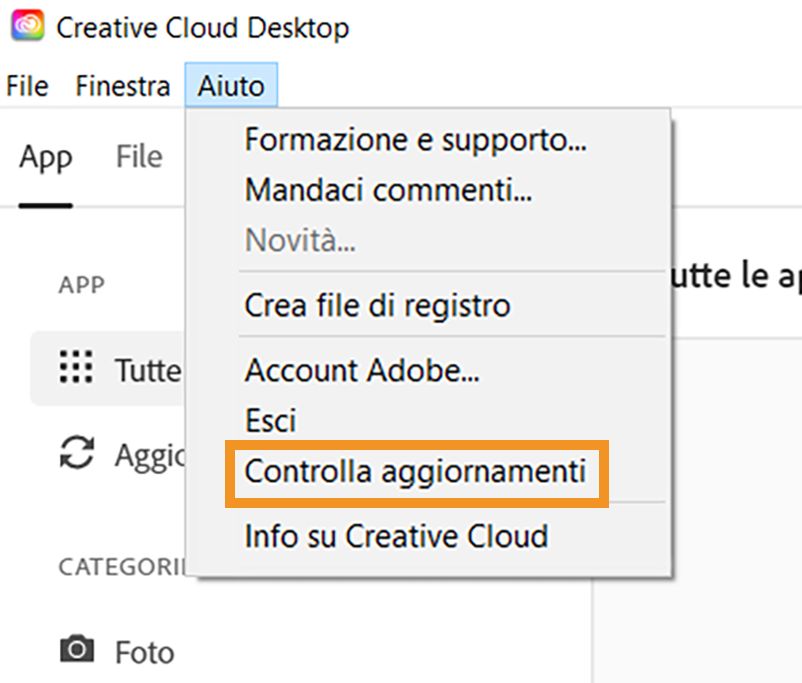The image size is (802, 683).
Task: Select Tutte le app in the sidebar
Action: [x=150, y=369]
